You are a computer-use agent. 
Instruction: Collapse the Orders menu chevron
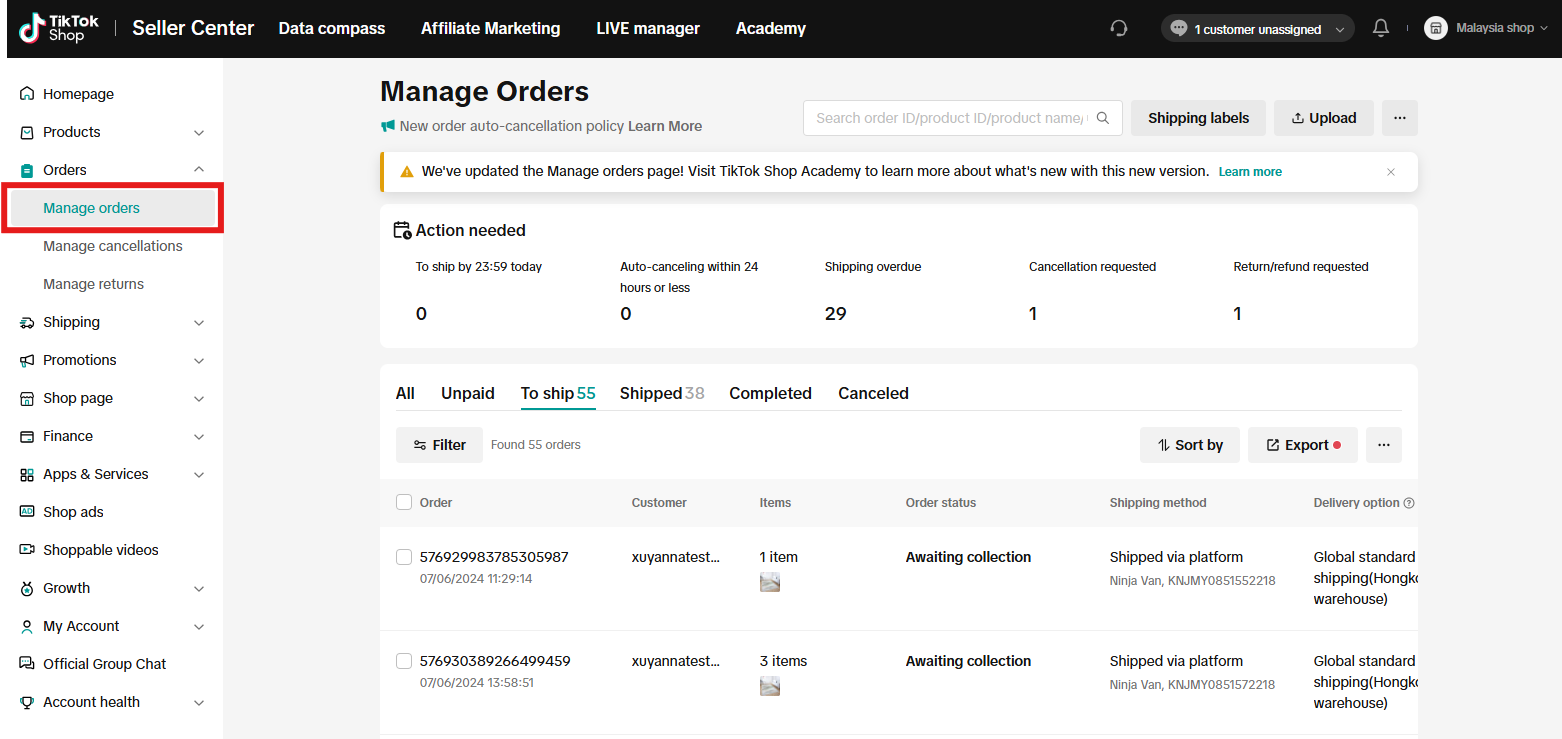[199, 170]
